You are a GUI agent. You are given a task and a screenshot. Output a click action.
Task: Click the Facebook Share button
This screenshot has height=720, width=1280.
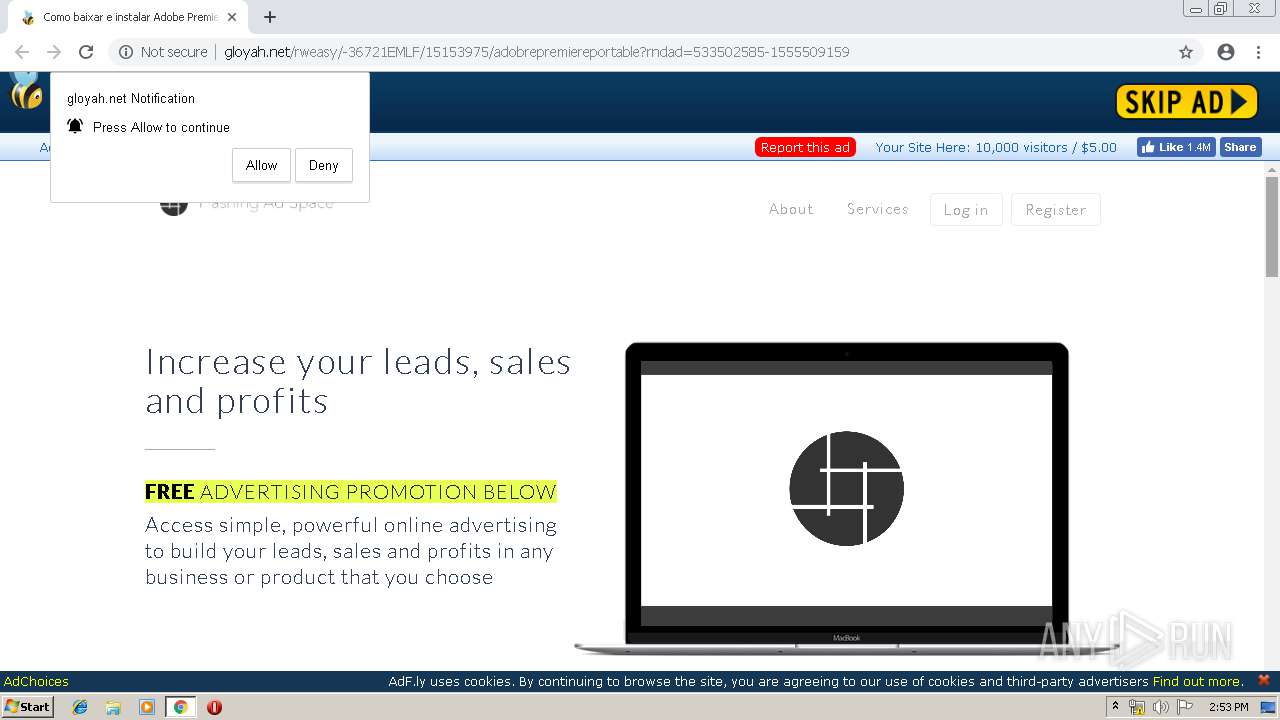tap(1240, 147)
